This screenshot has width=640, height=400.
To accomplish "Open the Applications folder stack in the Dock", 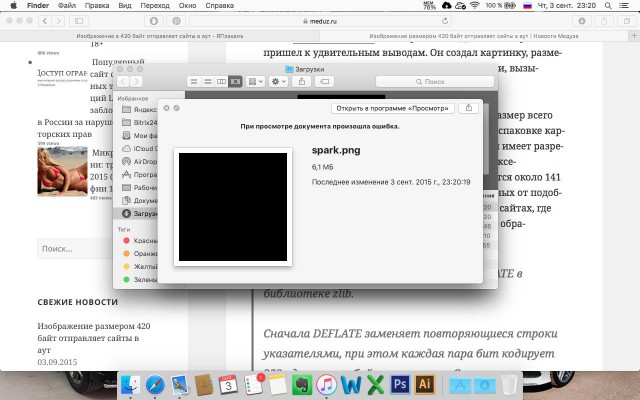I will [460, 385].
